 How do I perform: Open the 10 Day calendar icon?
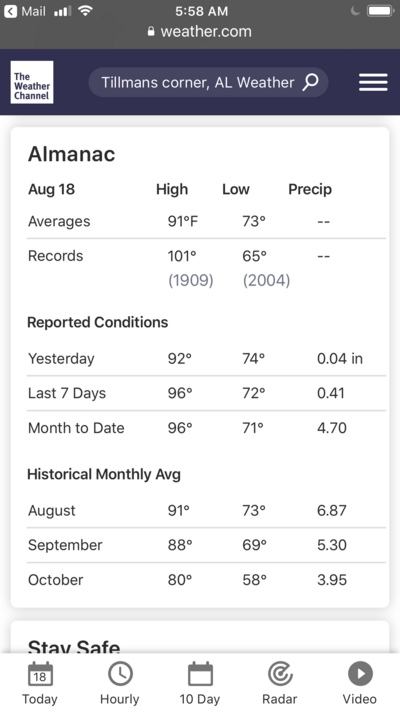click(200, 674)
